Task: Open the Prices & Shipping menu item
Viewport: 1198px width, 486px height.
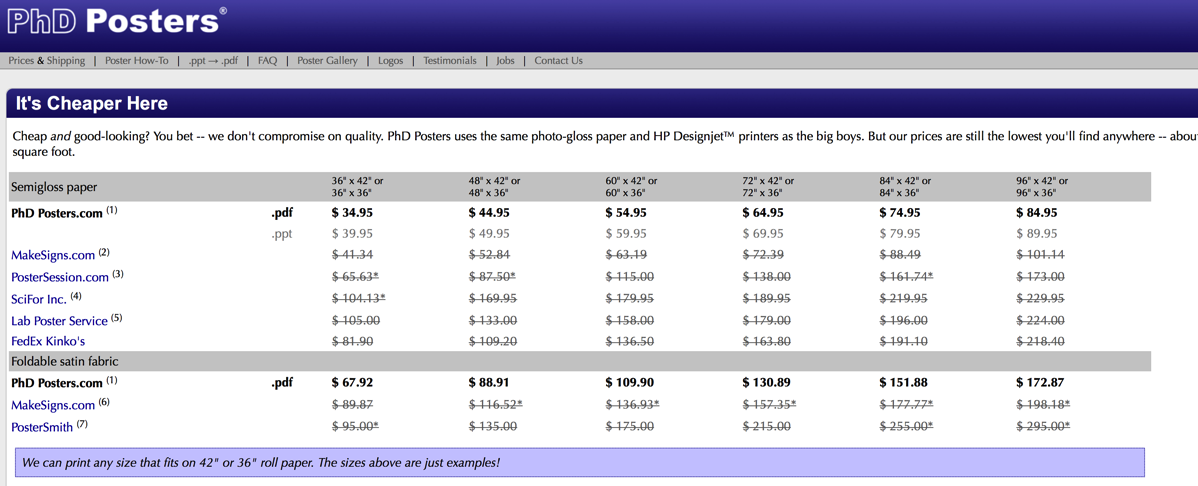Action: pyautogui.click(x=47, y=60)
